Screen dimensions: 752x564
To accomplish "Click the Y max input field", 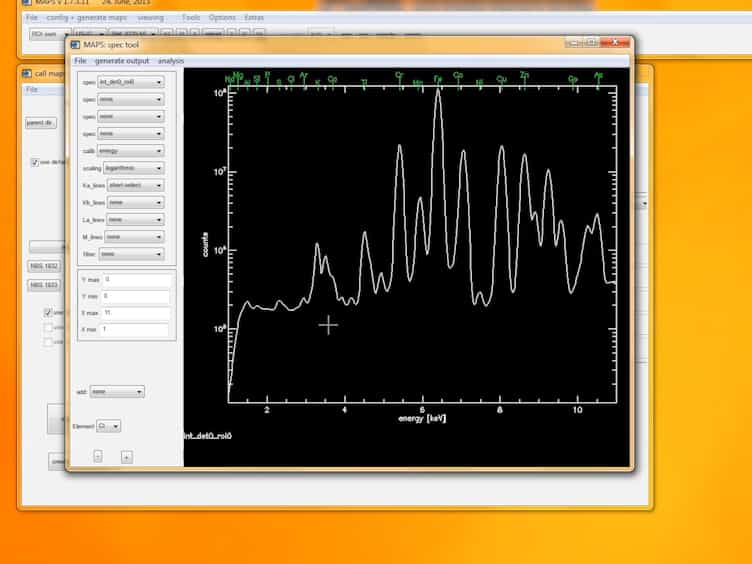I will (x=137, y=280).
